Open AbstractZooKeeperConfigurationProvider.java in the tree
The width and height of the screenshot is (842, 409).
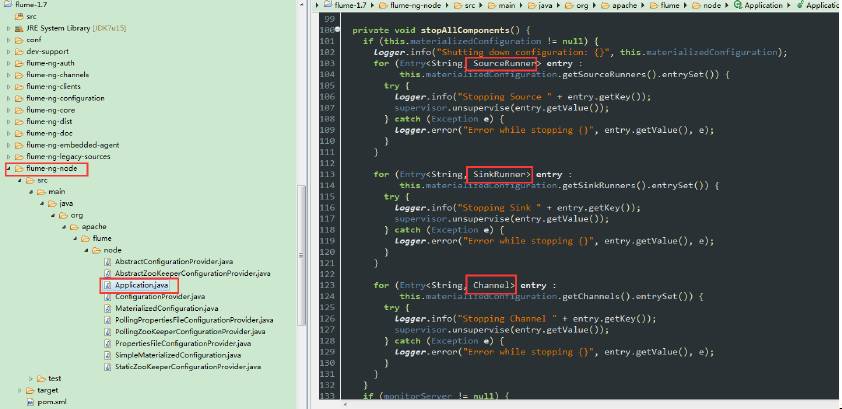193,273
